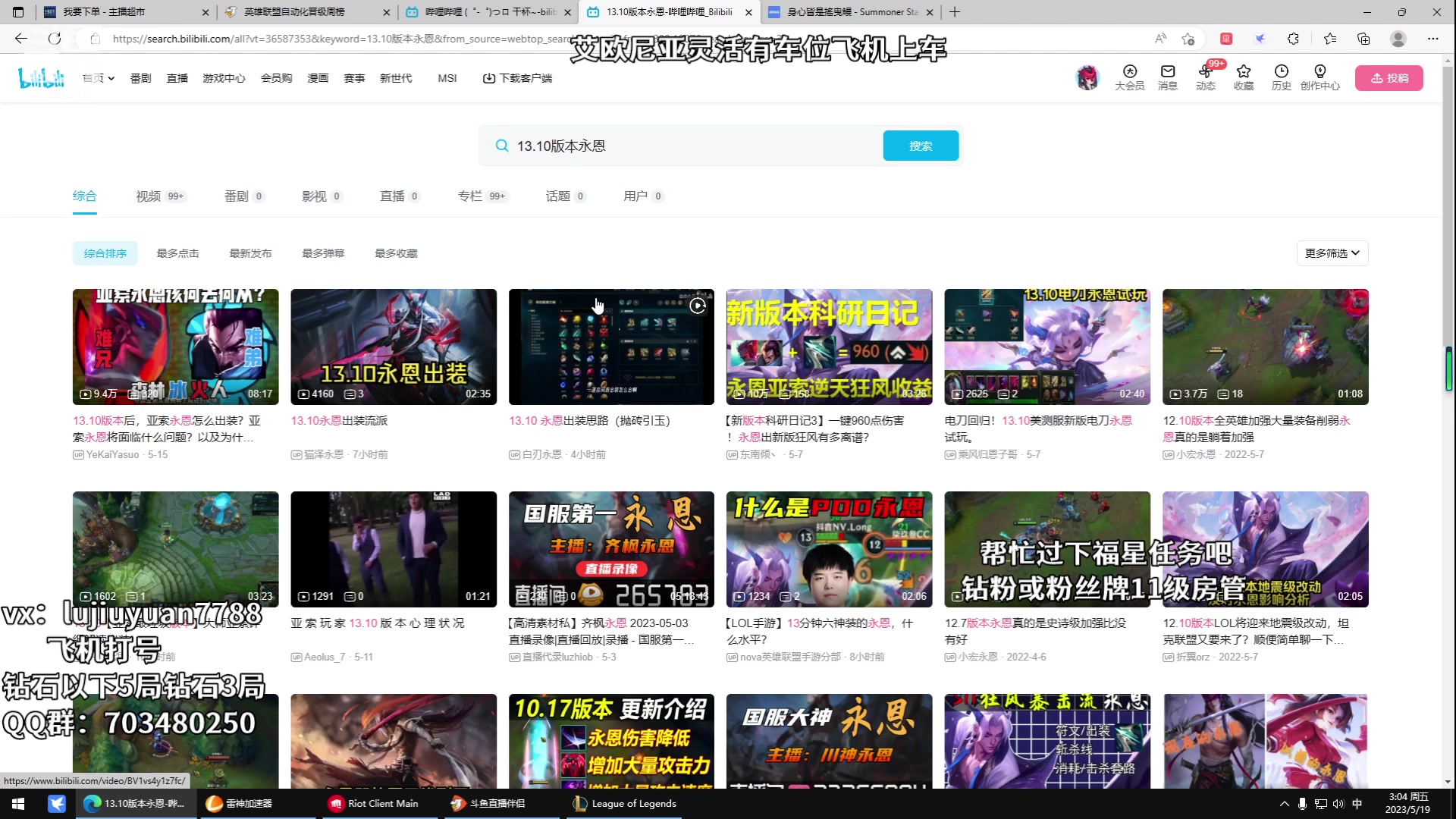This screenshot has height=819, width=1456.
Task: Select 综合 results tab
Action: (85, 196)
